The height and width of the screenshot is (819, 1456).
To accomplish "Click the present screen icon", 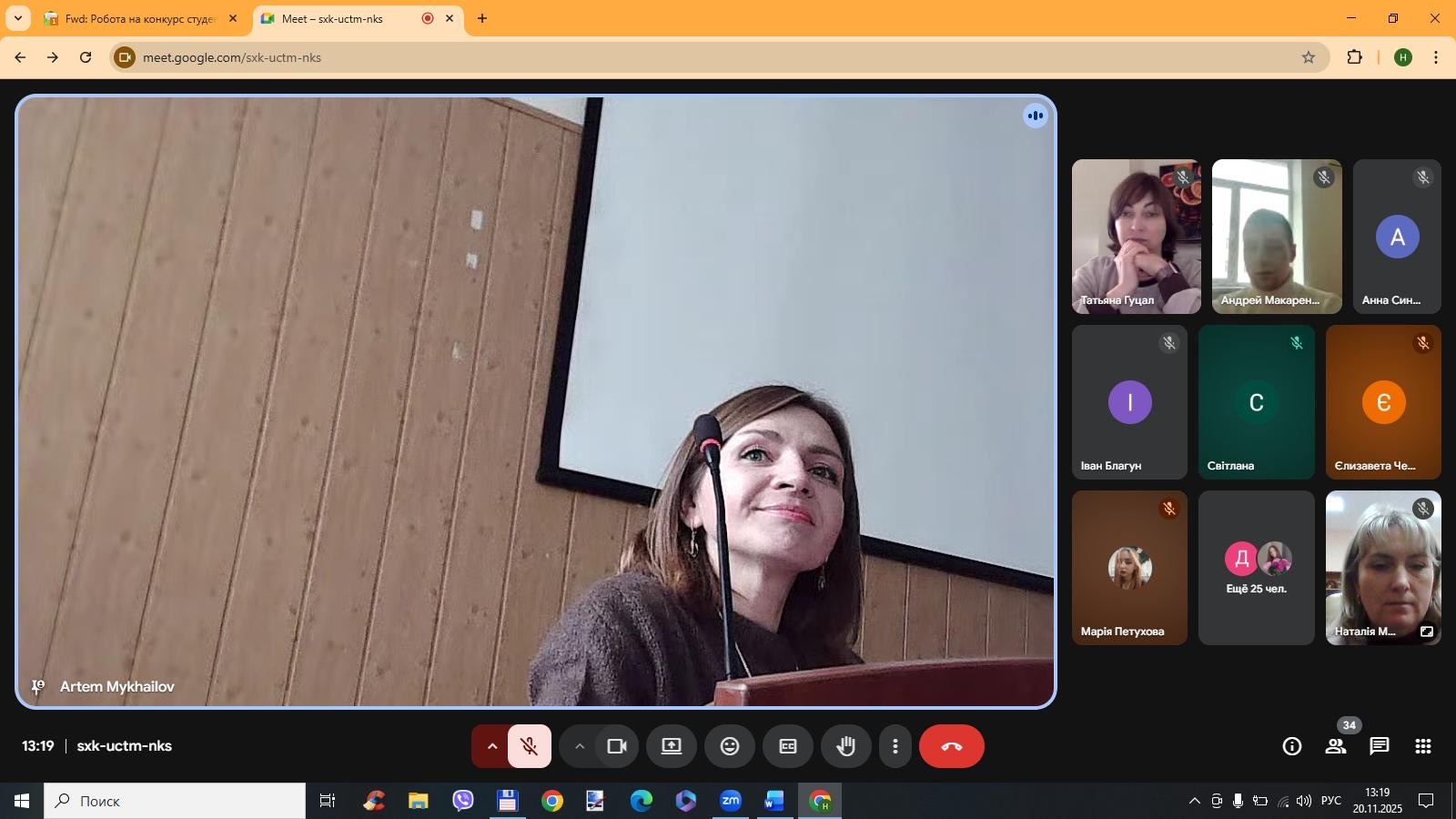I will (672, 746).
